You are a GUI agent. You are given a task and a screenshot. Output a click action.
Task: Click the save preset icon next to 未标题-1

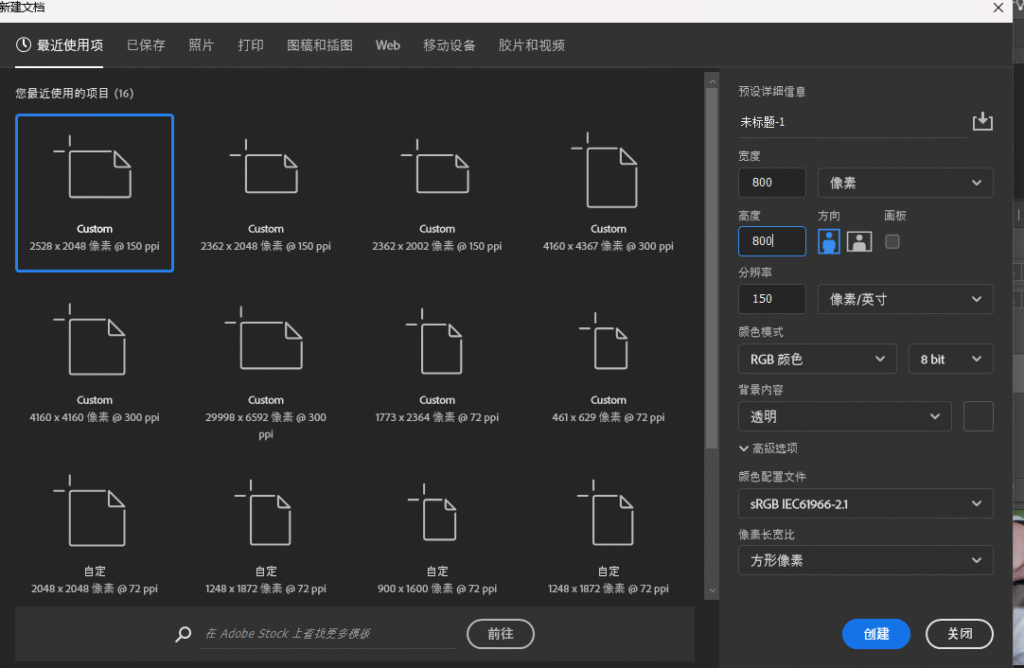pyautogui.click(x=982, y=121)
